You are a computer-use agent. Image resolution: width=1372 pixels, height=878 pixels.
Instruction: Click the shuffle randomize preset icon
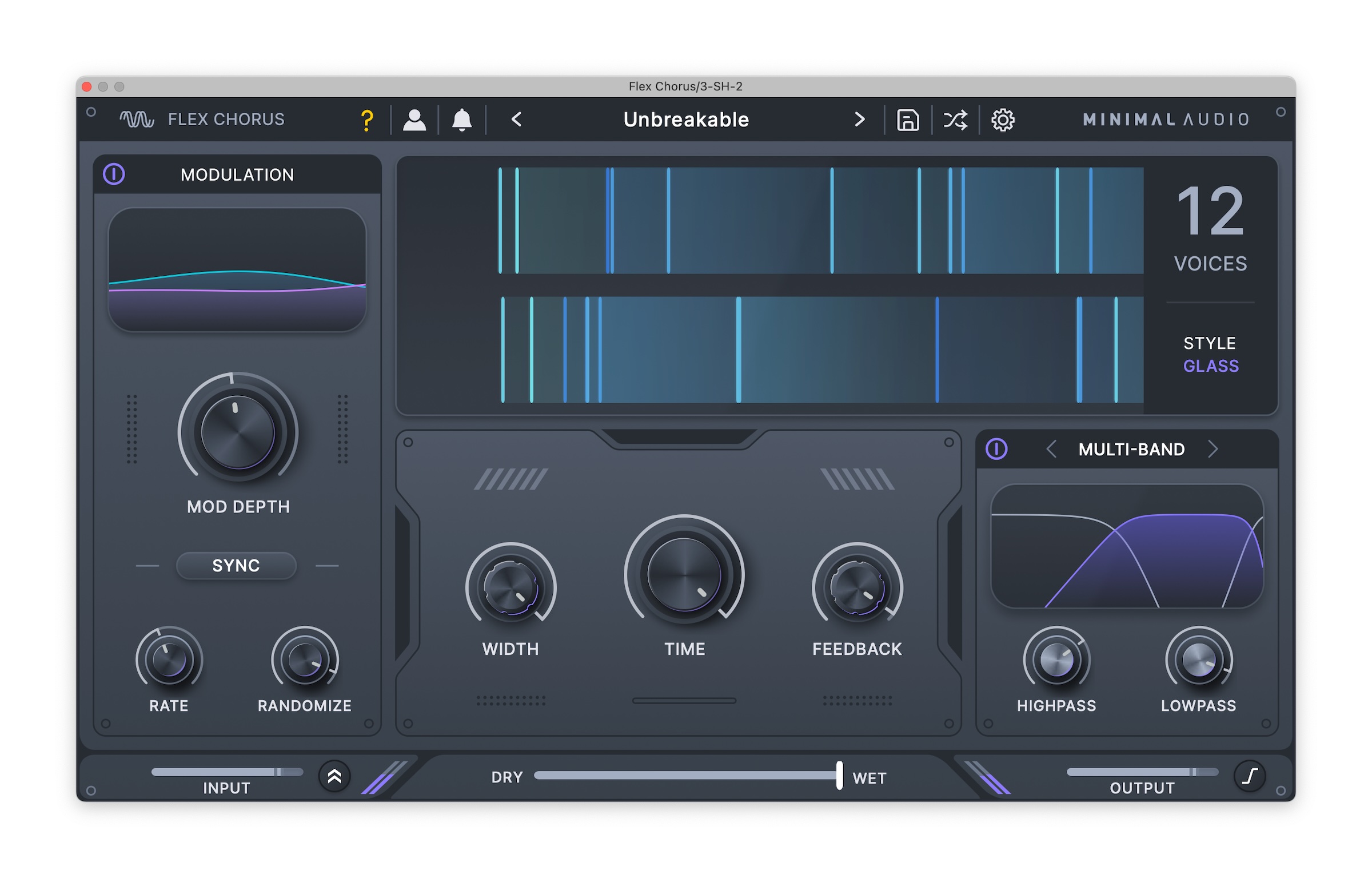click(955, 120)
